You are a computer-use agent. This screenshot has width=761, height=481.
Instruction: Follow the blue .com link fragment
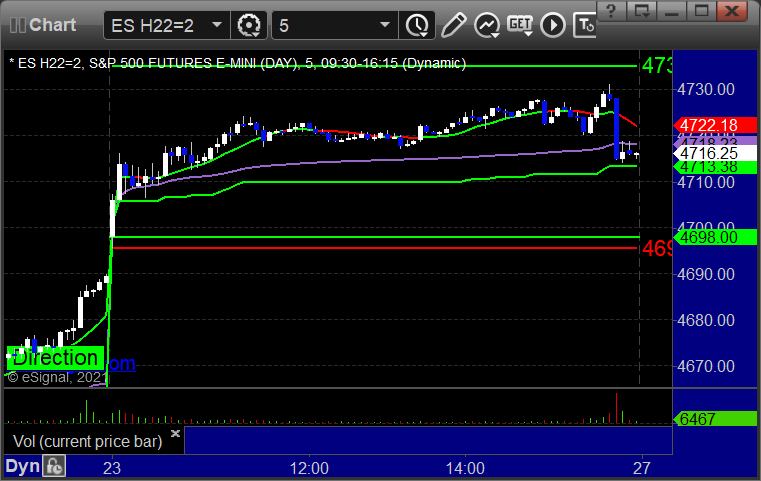[121, 364]
